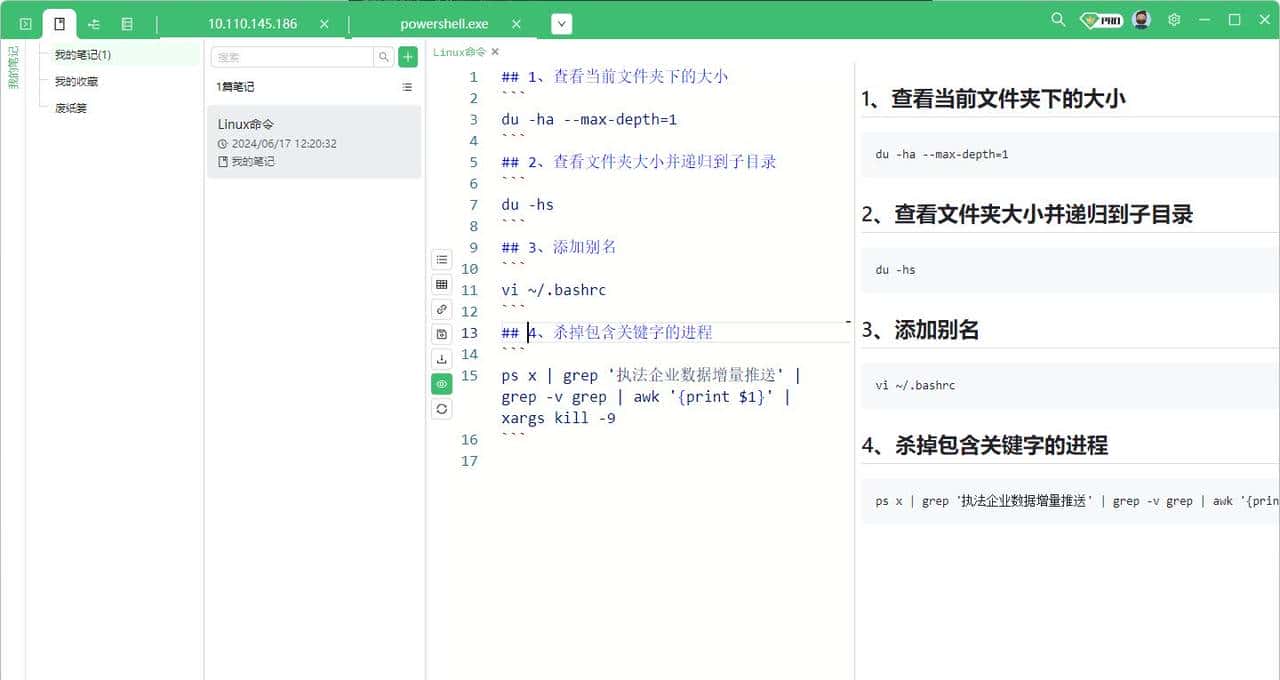Open global search via the magnifier icon
The height and width of the screenshot is (680, 1280).
(1057, 19)
